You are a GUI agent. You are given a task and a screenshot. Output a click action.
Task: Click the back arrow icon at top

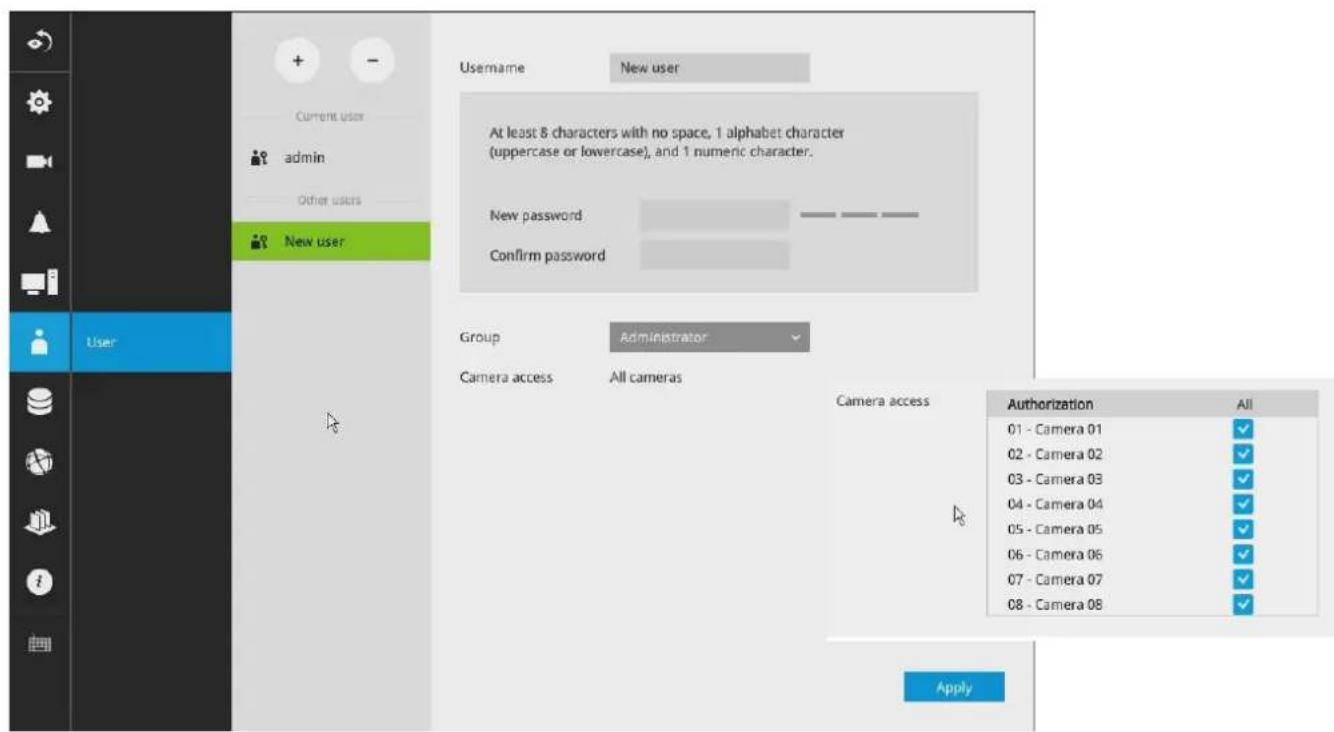coord(40,42)
